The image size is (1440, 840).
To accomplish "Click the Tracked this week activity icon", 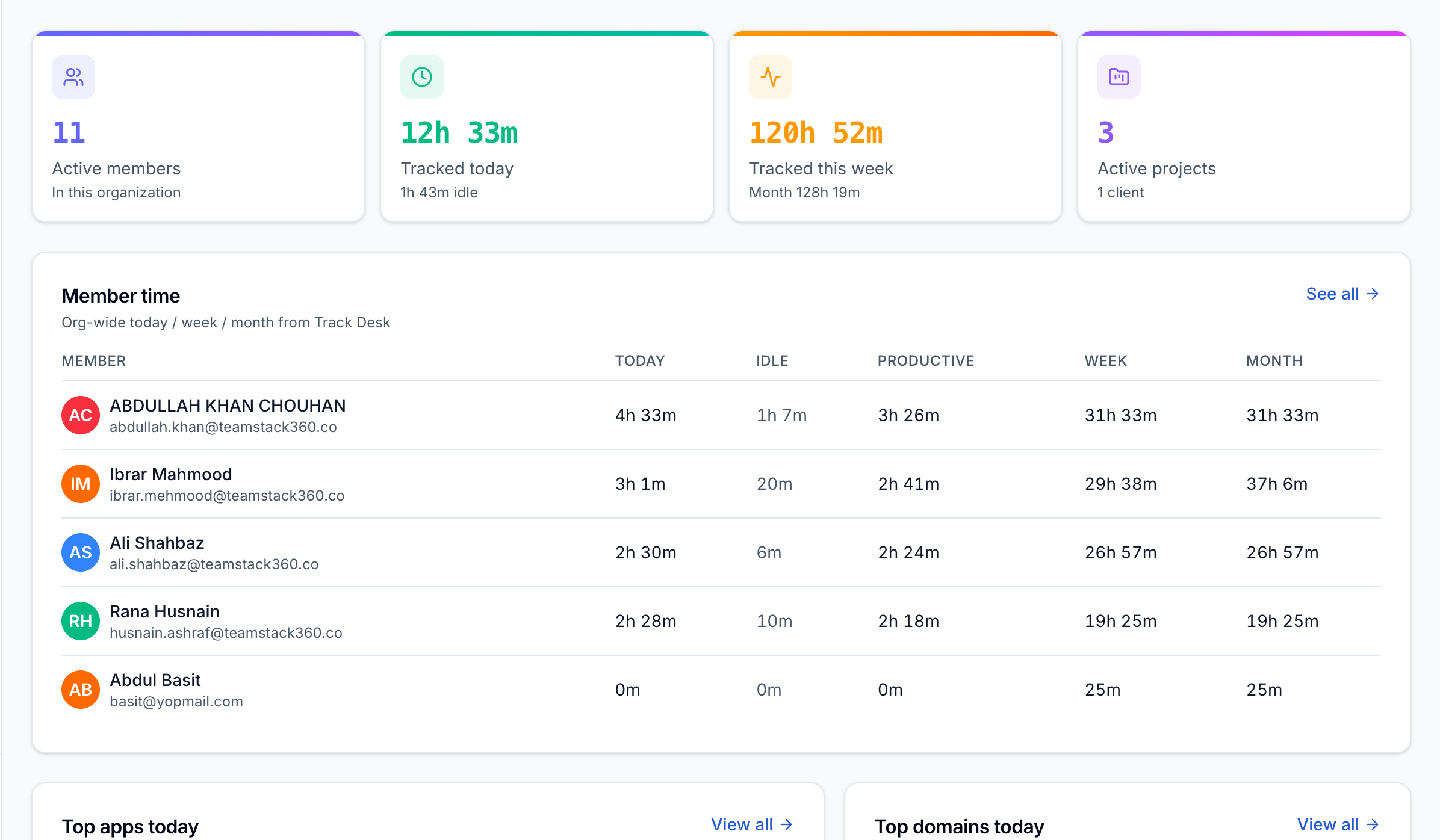I will 771,77.
